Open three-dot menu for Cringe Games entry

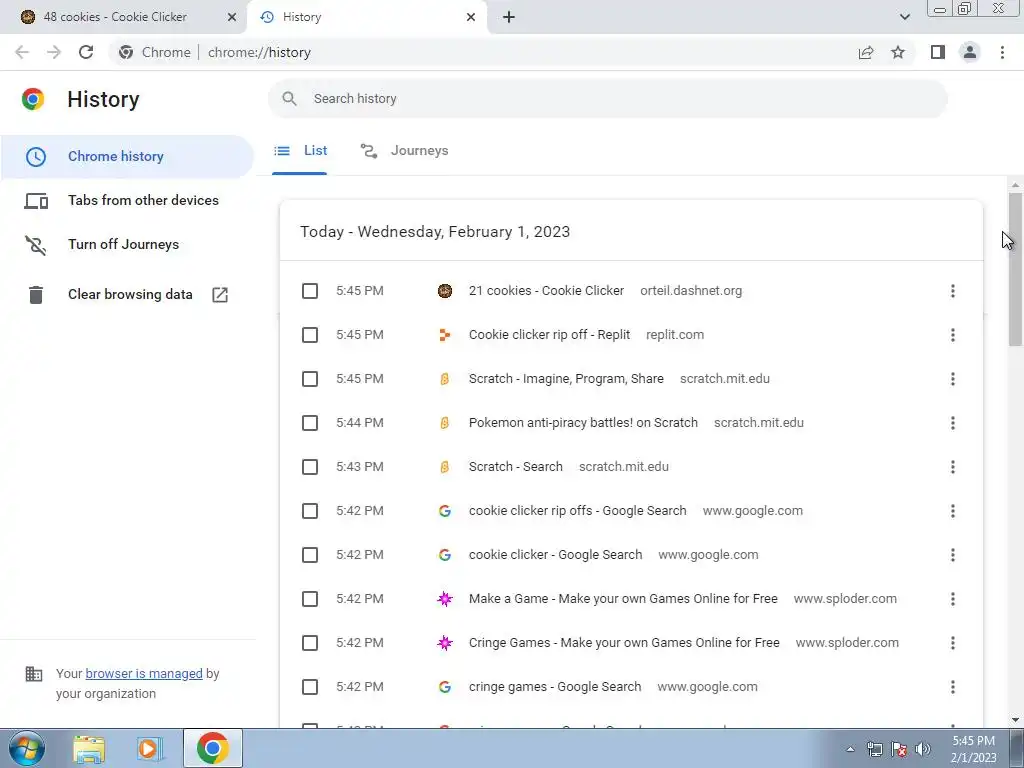(x=953, y=643)
